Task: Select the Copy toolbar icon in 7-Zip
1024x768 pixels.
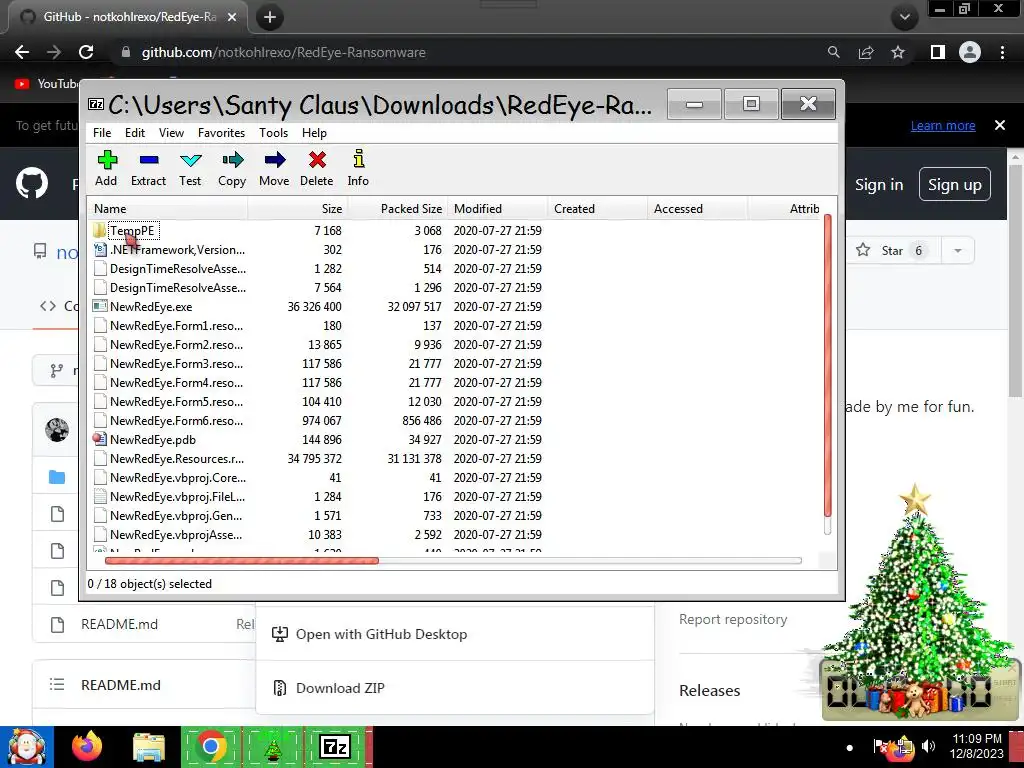Action: [x=232, y=168]
